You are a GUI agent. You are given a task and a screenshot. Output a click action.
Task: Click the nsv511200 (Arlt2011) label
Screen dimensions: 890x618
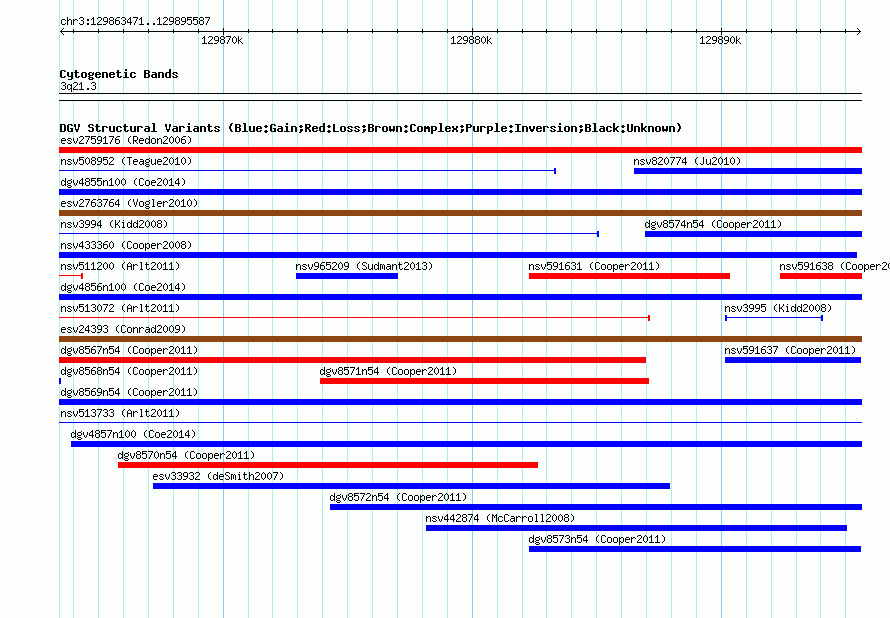pyautogui.click(x=120, y=266)
